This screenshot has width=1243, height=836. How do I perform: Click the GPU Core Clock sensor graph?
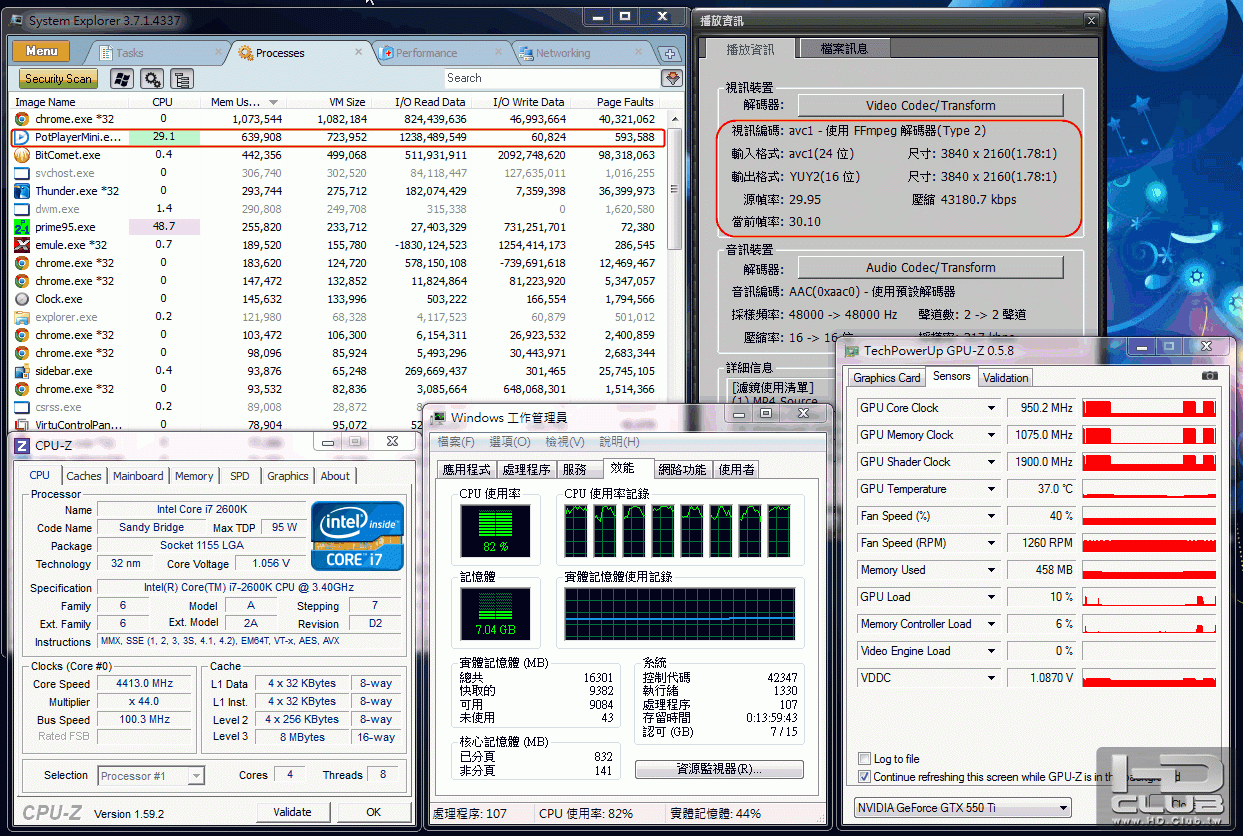pyautogui.click(x=1149, y=408)
